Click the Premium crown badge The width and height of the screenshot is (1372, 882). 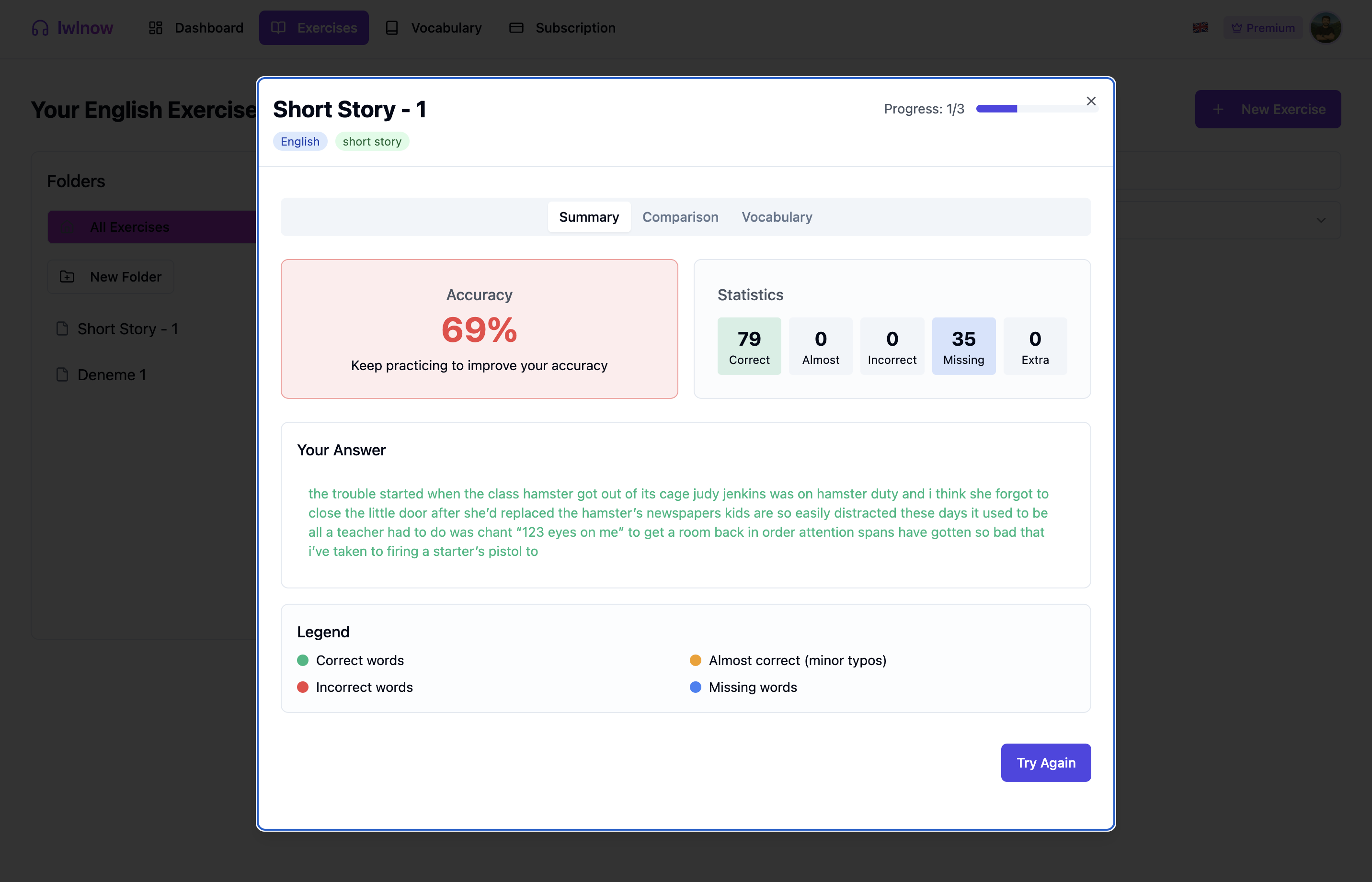[x=1263, y=28]
